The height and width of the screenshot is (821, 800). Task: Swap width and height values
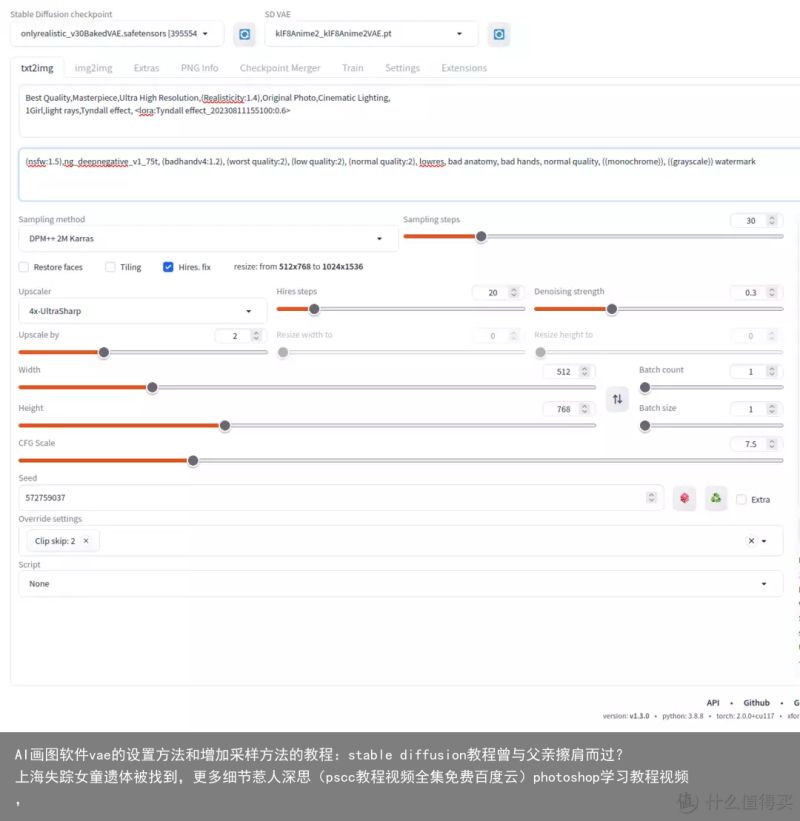(617, 399)
